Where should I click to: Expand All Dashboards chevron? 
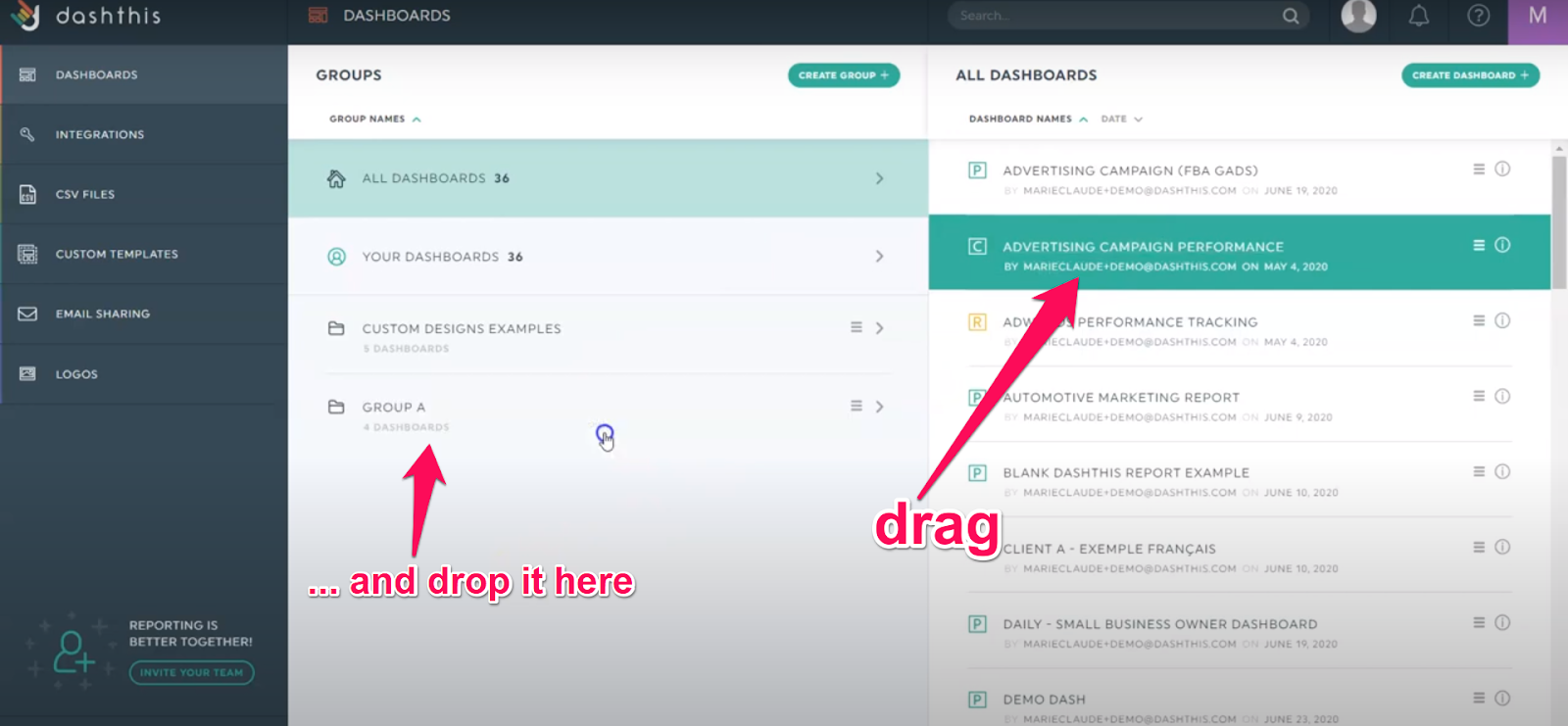click(879, 178)
